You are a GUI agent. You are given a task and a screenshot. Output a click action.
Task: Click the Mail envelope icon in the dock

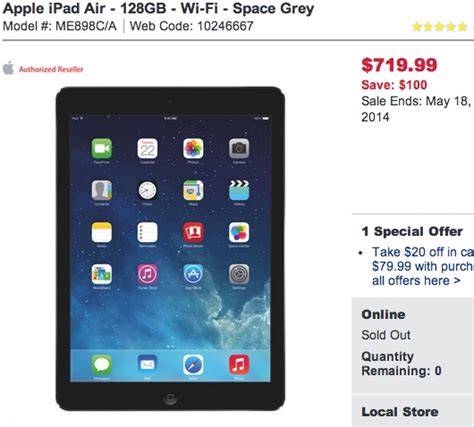147,365
